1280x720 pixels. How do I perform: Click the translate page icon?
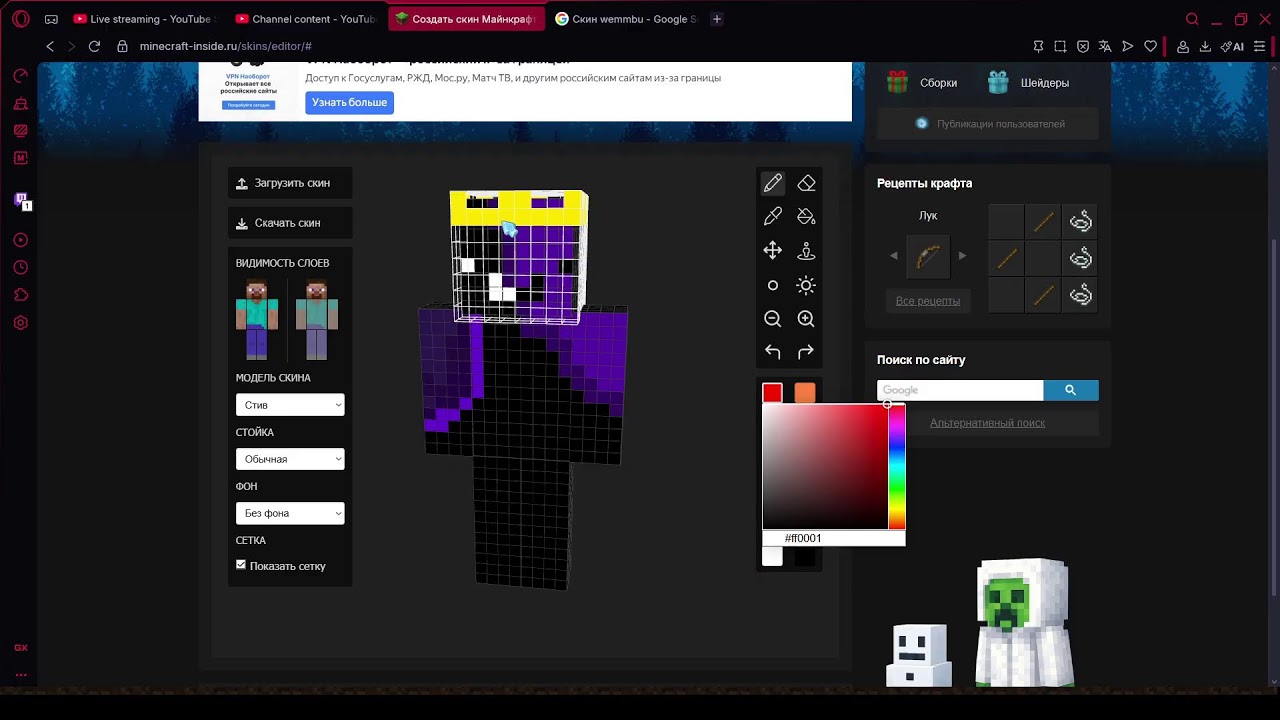[x=1105, y=46]
